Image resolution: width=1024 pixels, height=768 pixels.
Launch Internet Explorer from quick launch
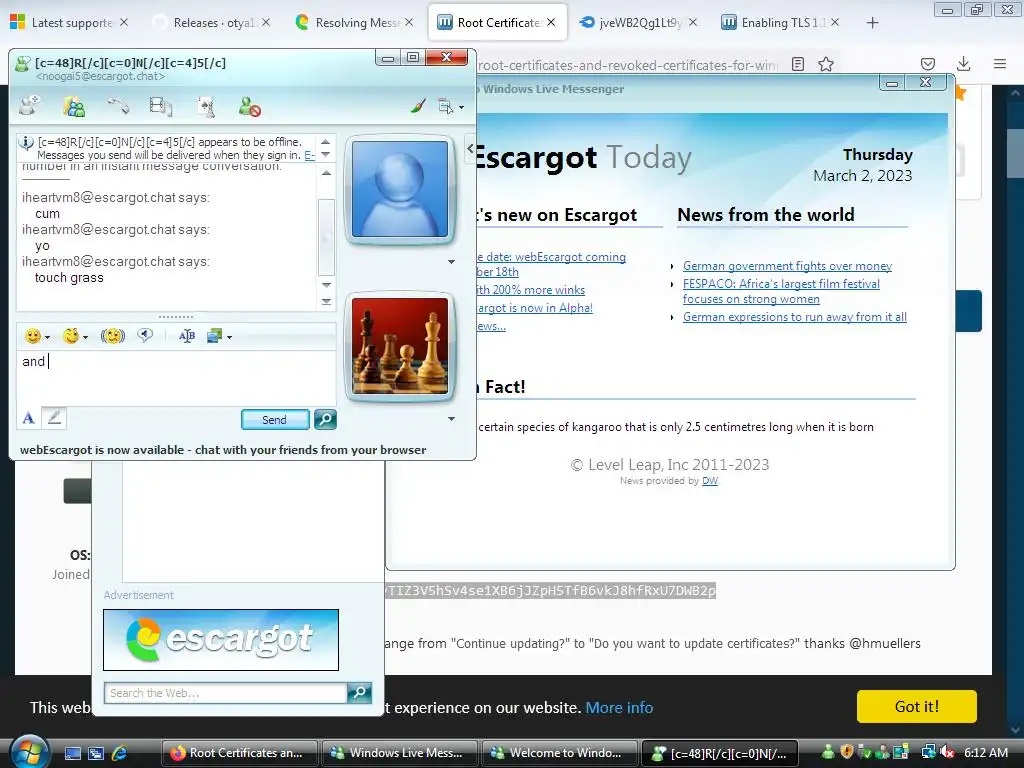120,753
